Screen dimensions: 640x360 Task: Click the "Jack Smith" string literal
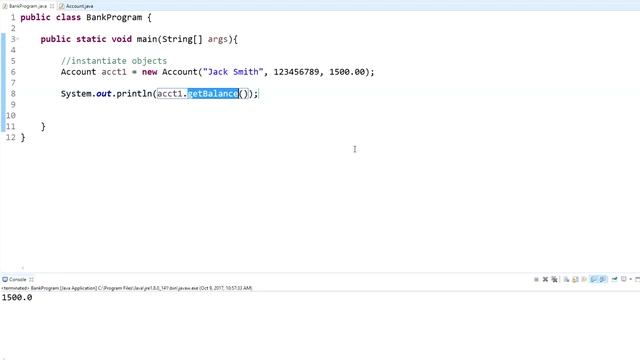[x=233, y=72]
